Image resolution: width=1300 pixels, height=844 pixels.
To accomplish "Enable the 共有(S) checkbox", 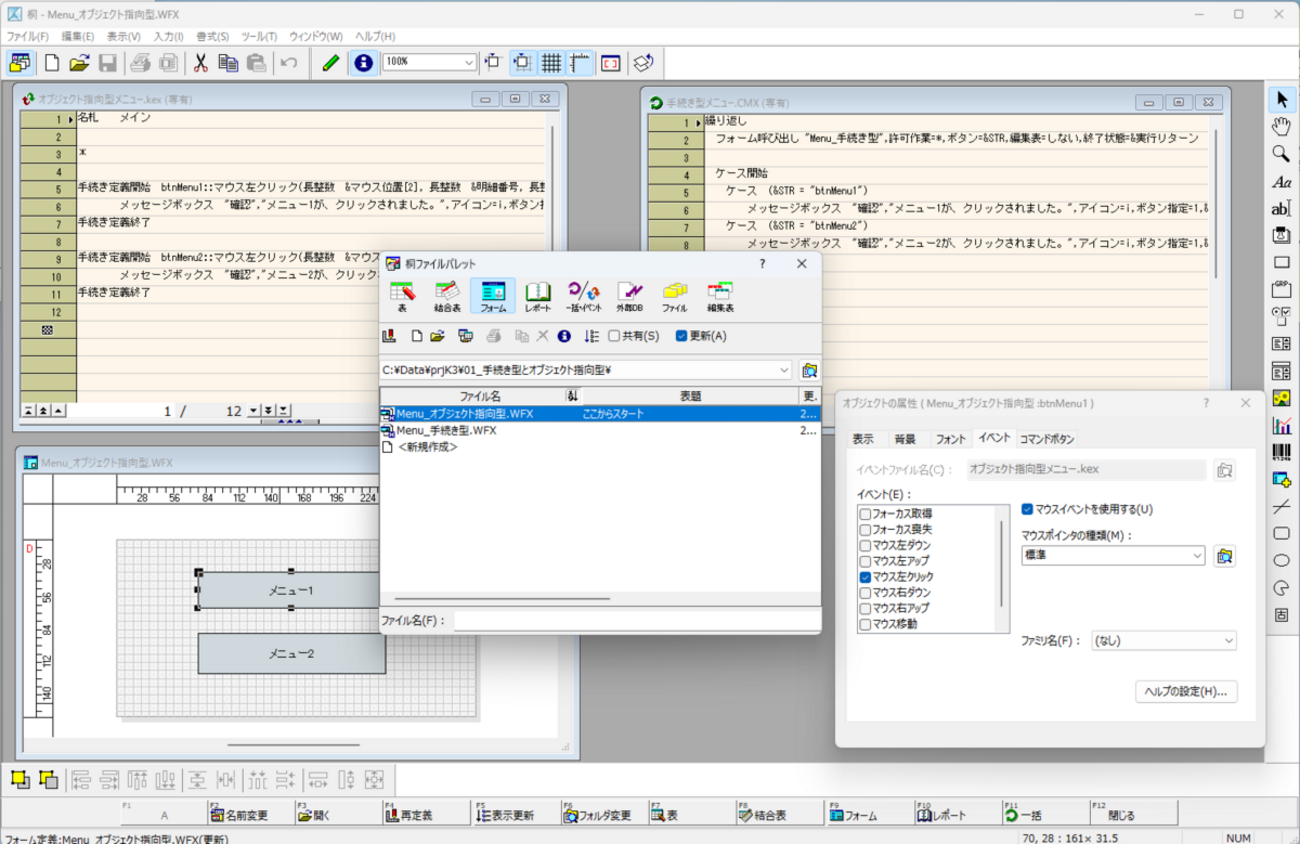I will click(x=614, y=337).
